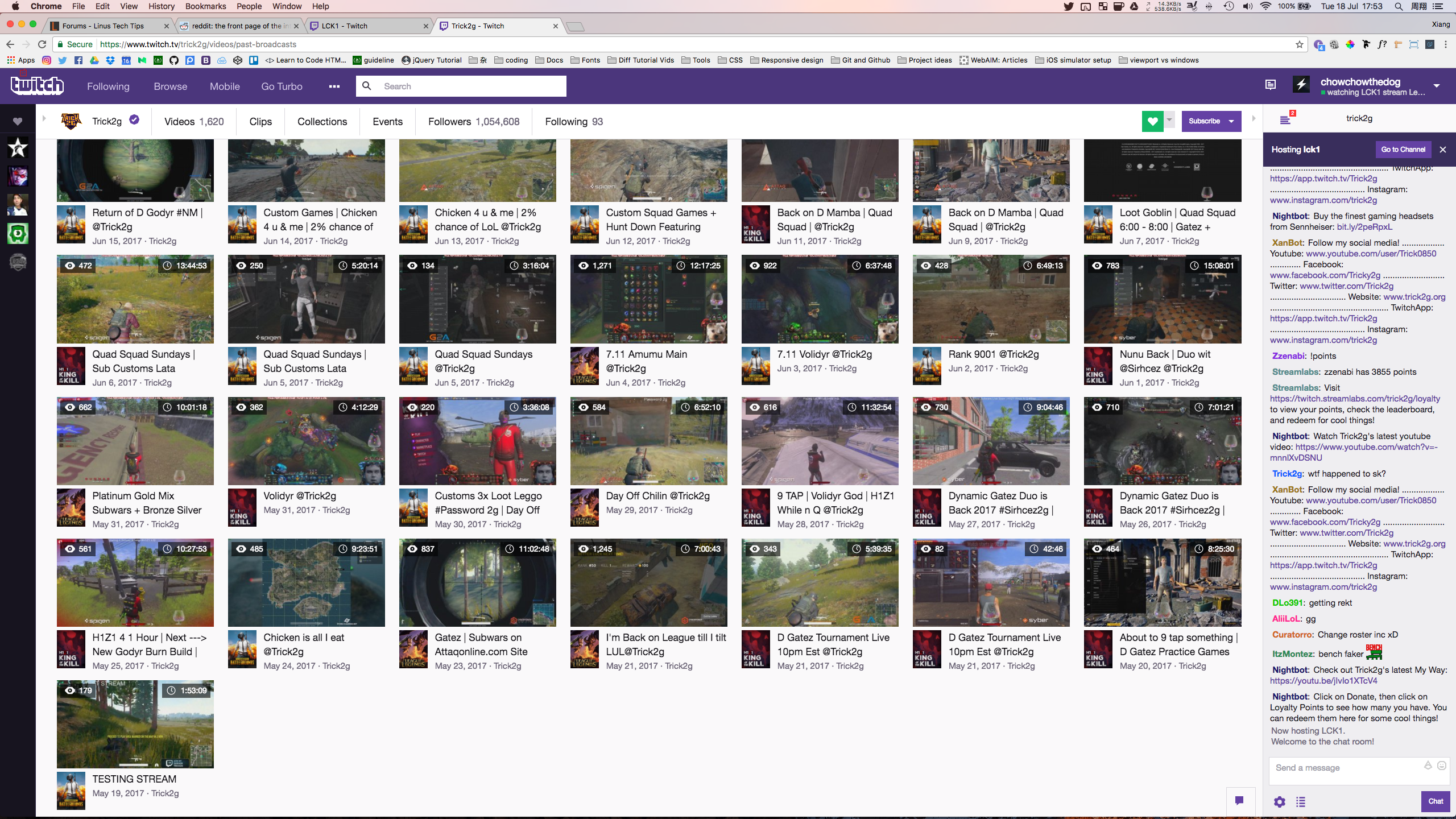This screenshot has height=819, width=1456.
Task: Switch to the Collections tab
Action: (322, 122)
